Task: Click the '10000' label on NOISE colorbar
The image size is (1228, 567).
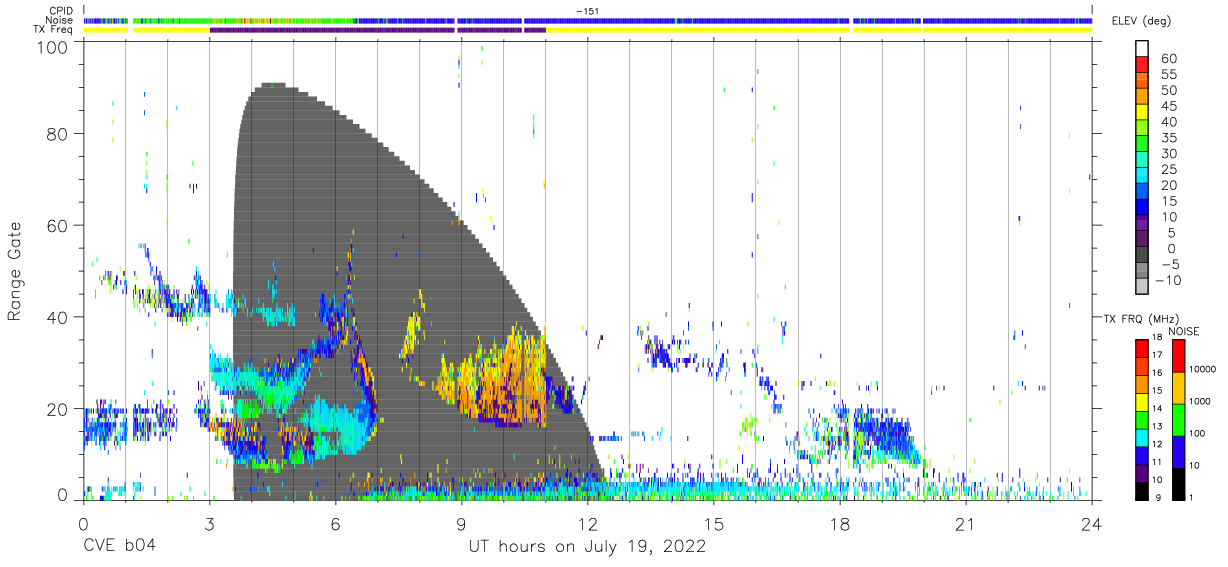Action: [1203, 370]
